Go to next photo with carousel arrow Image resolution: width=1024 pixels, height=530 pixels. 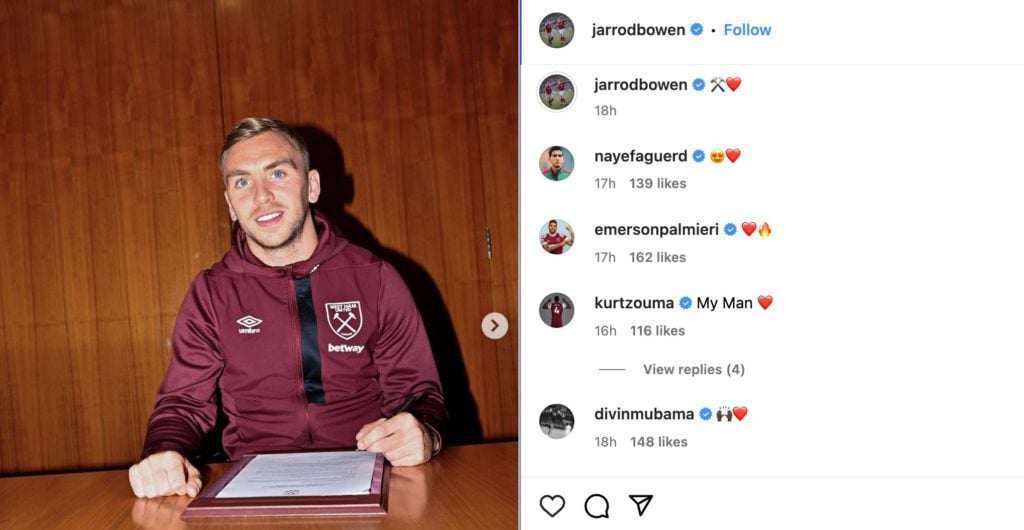pos(494,325)
